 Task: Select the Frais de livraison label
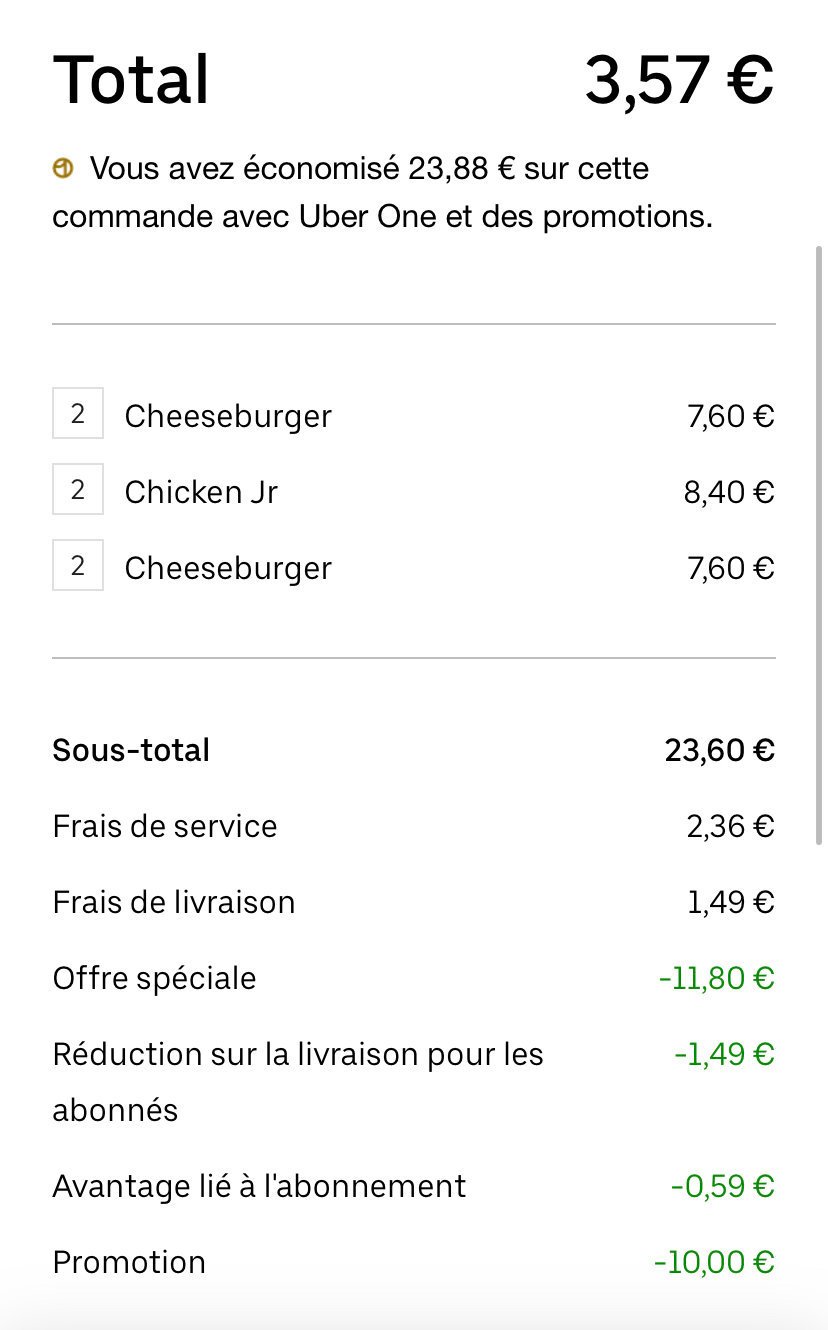point(174,902)
